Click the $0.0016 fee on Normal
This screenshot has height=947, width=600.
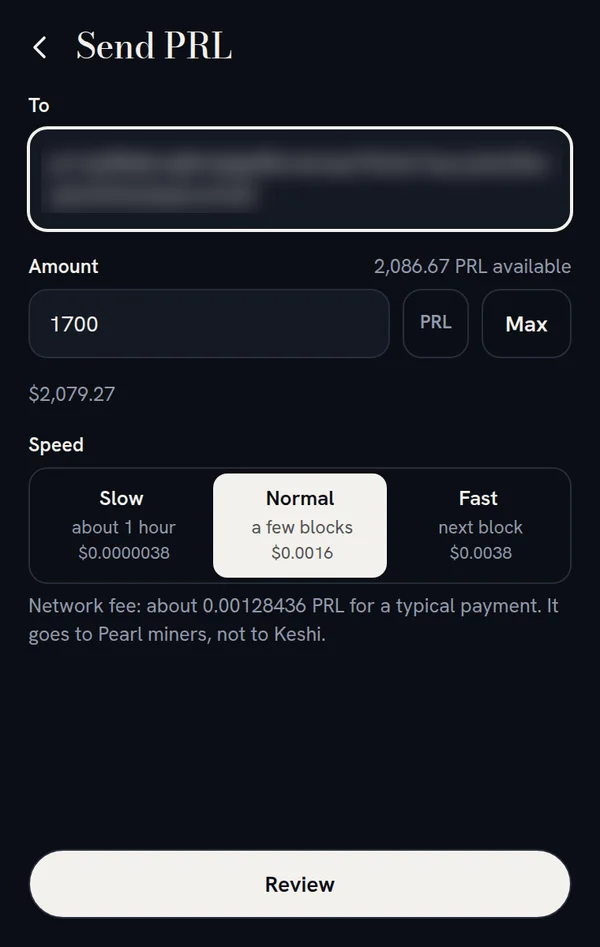coord(302,553)
